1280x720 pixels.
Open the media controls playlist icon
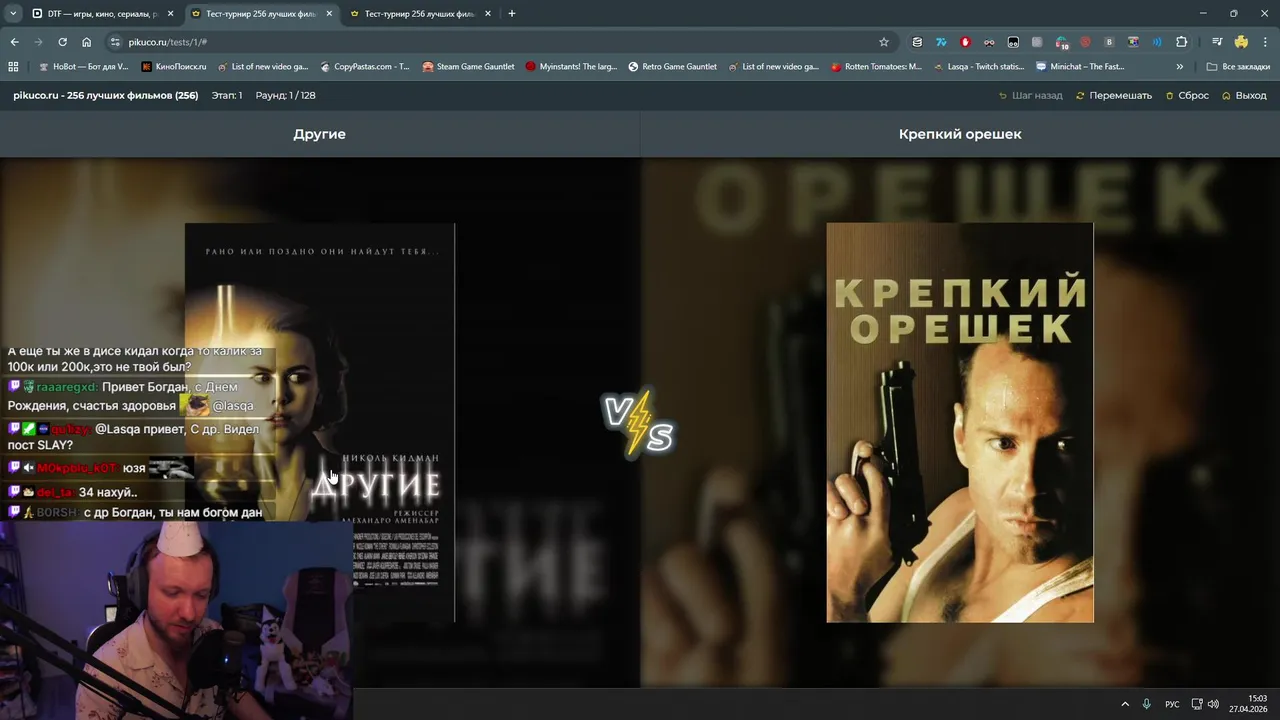(1217, 42)
